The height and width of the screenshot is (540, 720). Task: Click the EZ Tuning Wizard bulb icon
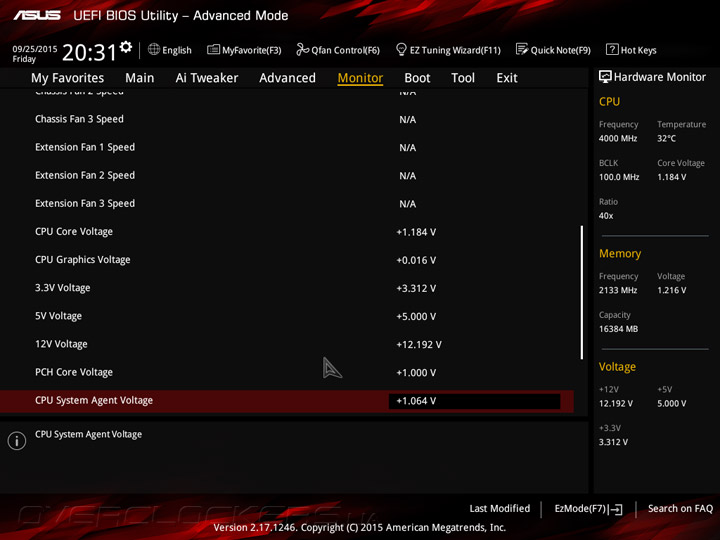[x=401, y=49]
